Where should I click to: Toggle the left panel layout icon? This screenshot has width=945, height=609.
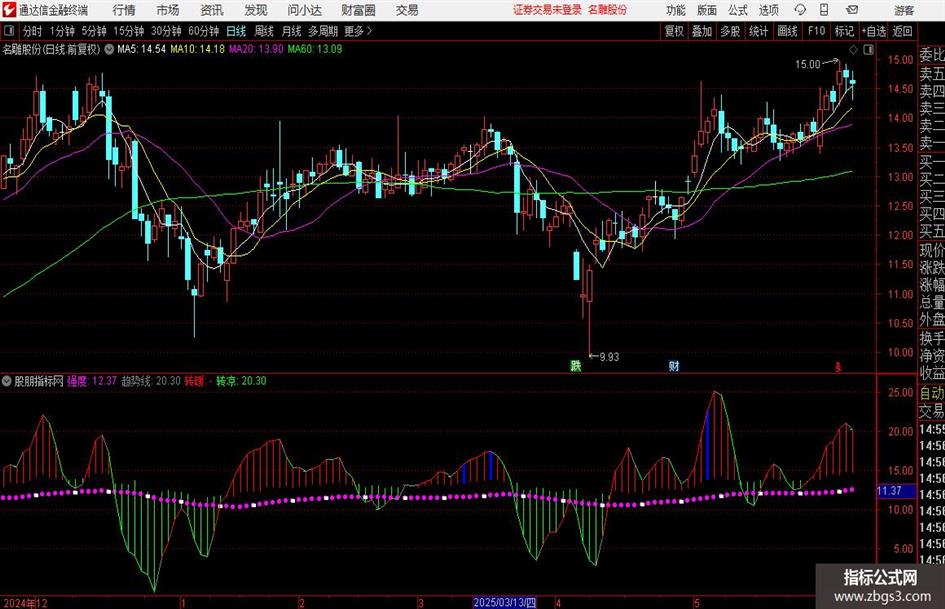9,31
